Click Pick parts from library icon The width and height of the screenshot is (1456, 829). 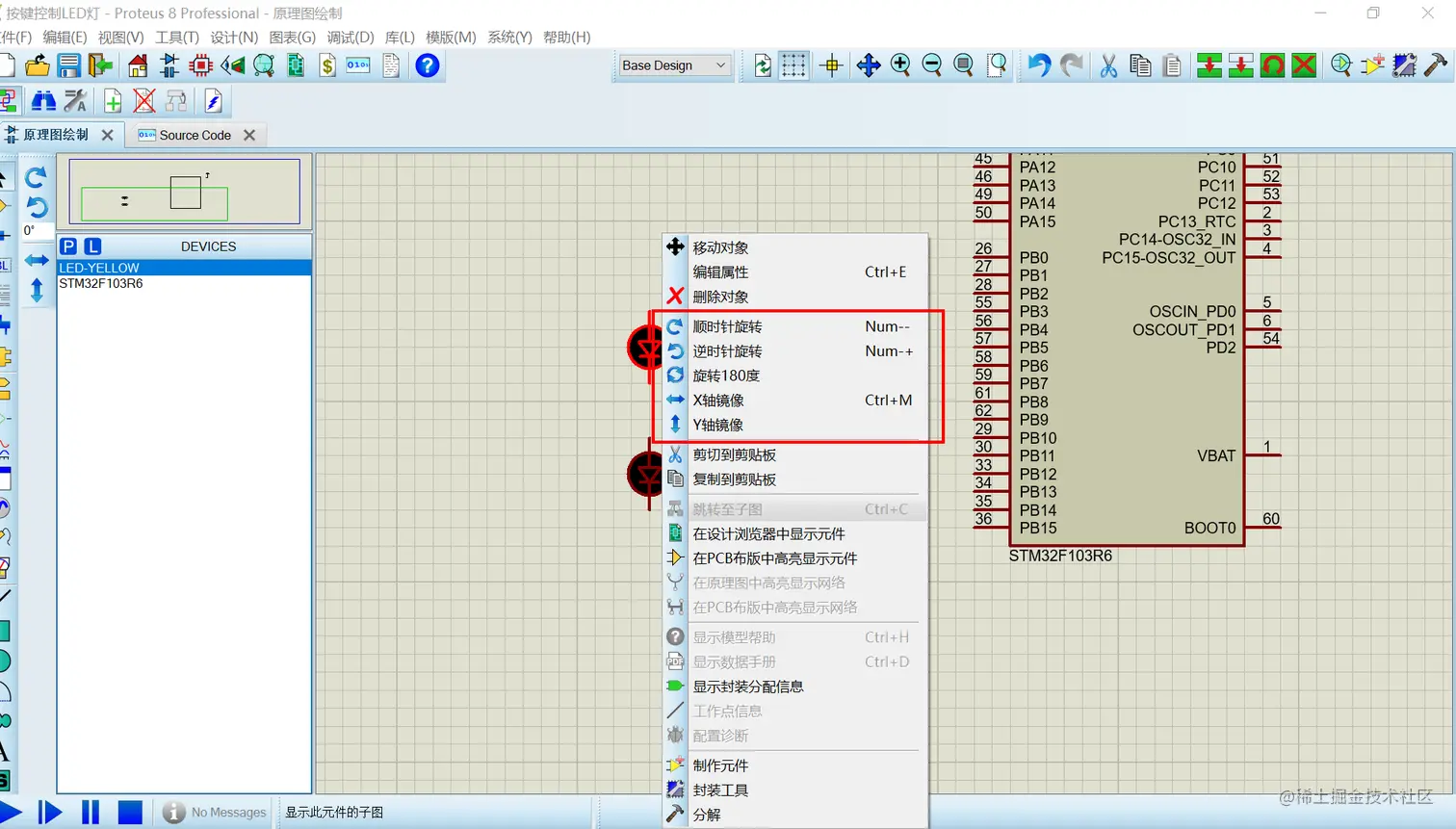(1341, 65)
